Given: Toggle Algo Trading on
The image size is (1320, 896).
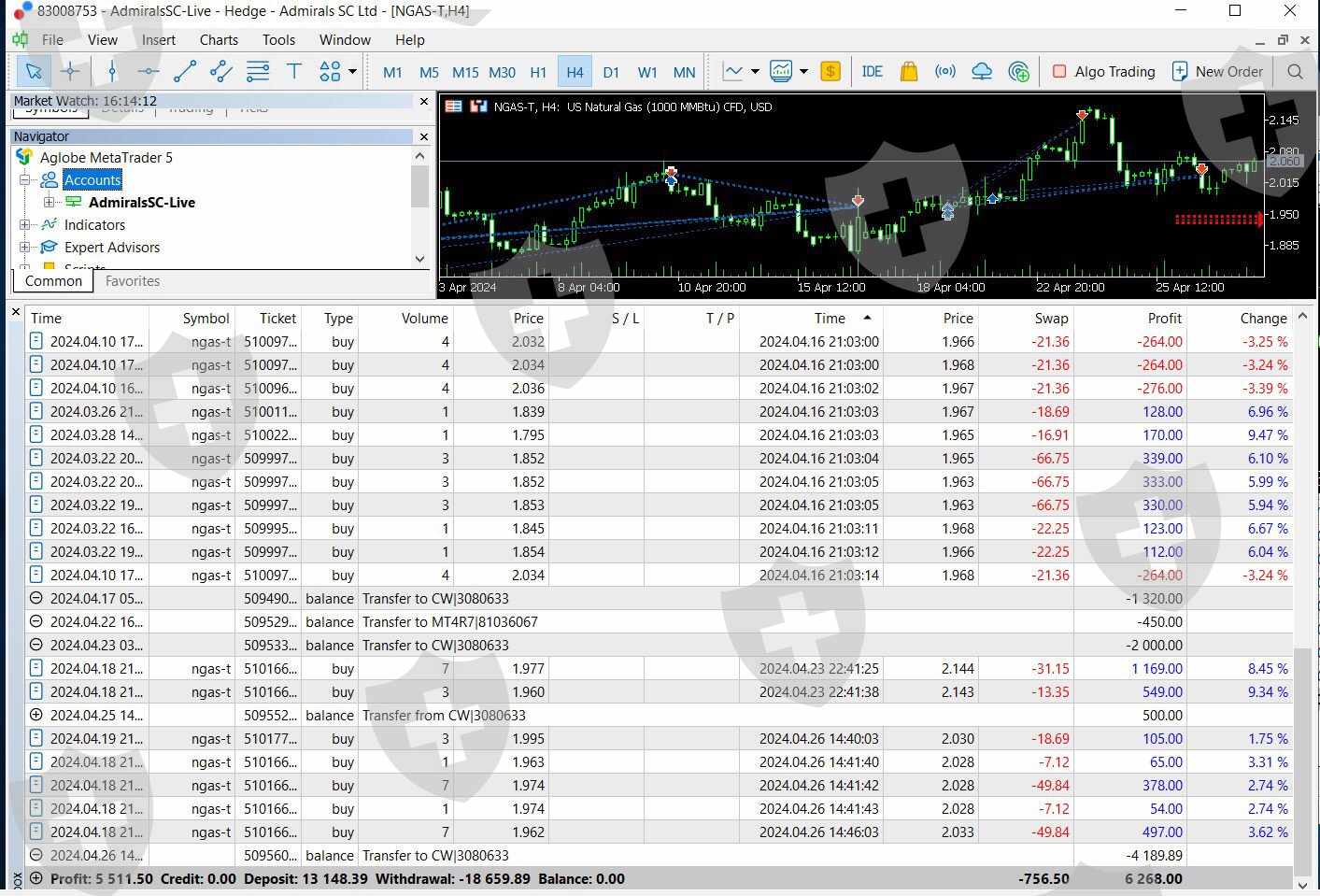Looking at the screenshot, I should pos(1103,72).
